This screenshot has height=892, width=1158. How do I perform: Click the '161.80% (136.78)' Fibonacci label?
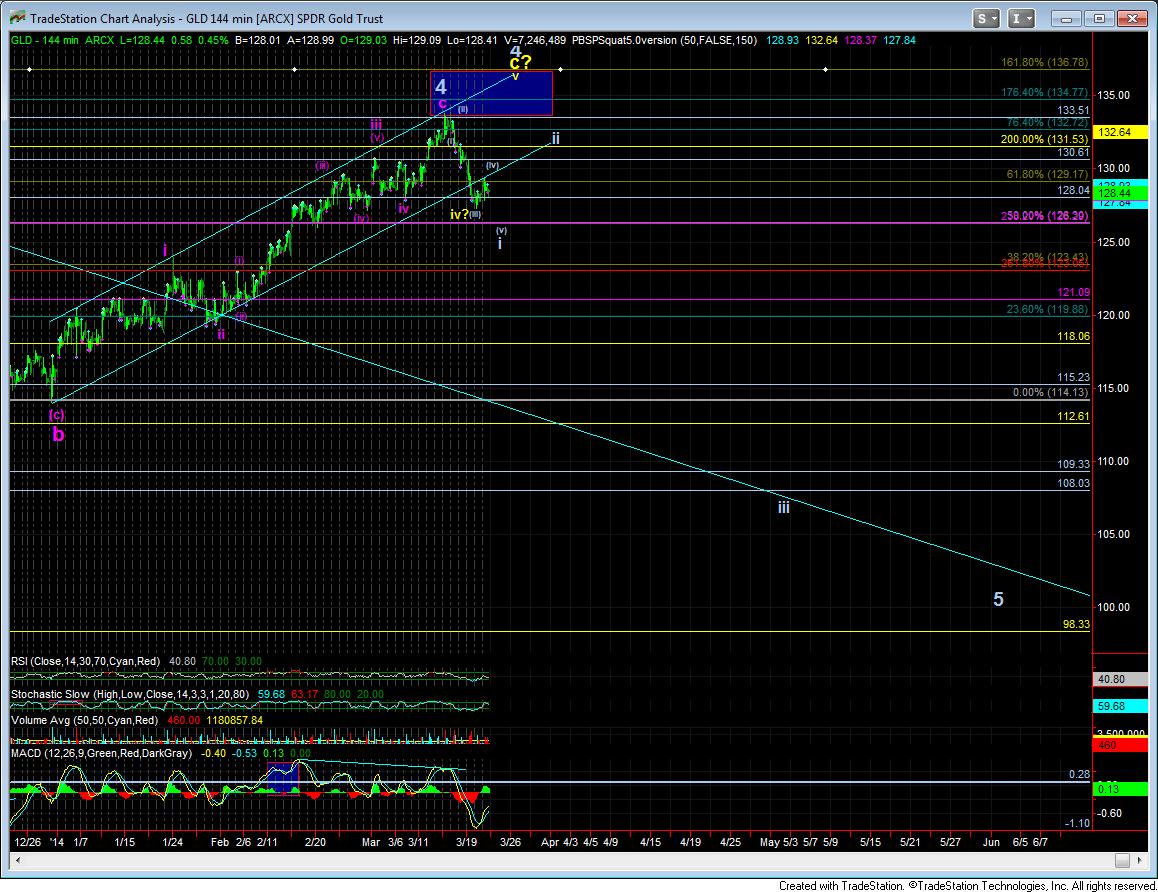click(x=1044, y=63)
